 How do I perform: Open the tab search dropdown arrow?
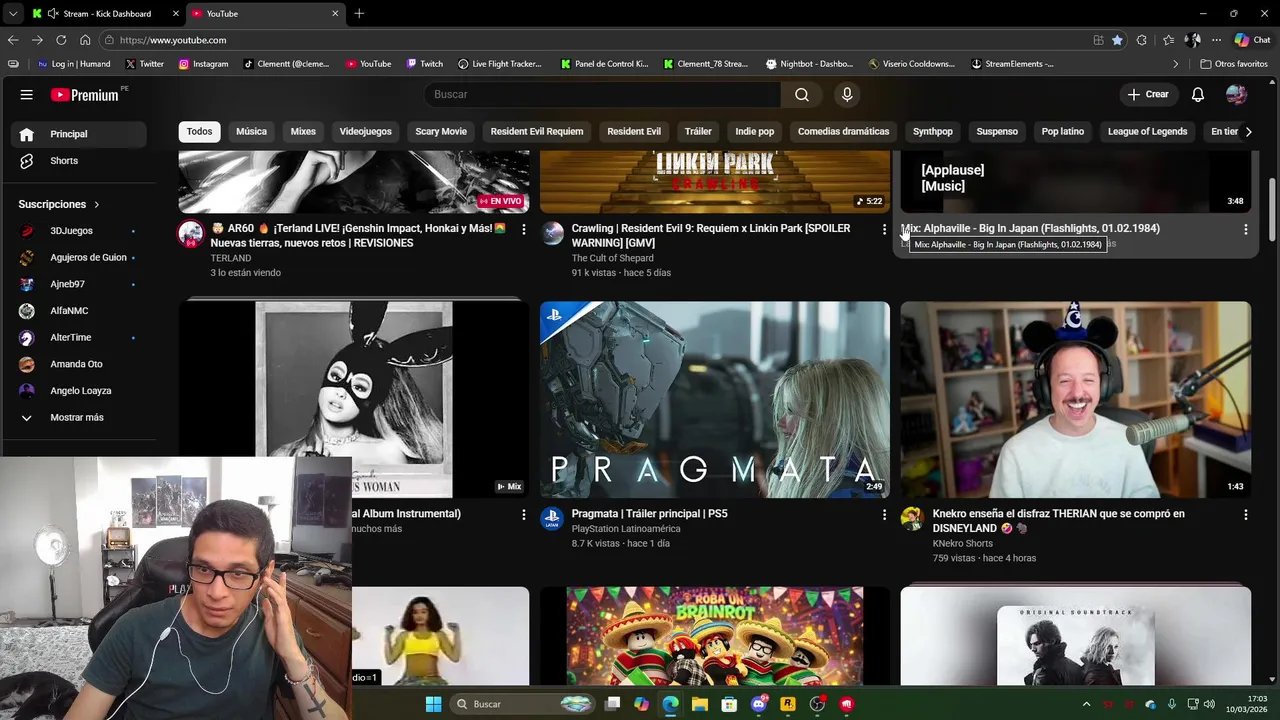pyautogui.click(x=12, y=13)
